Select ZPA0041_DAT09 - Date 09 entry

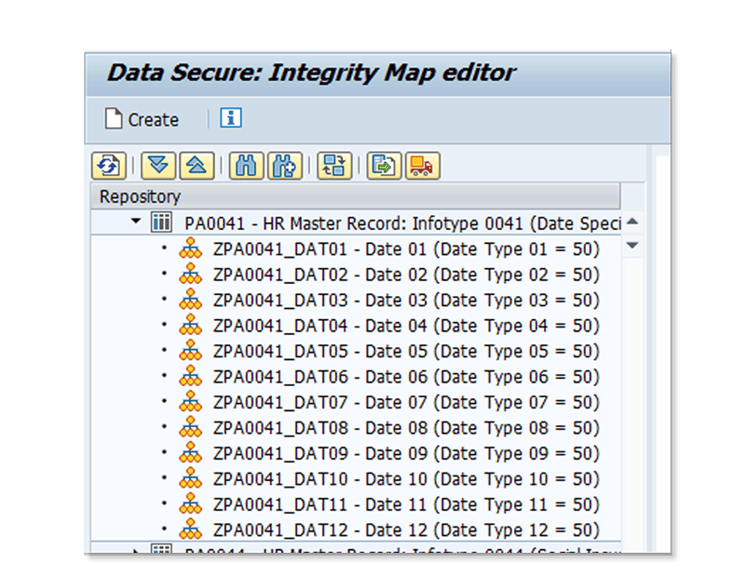pos(406,454)
